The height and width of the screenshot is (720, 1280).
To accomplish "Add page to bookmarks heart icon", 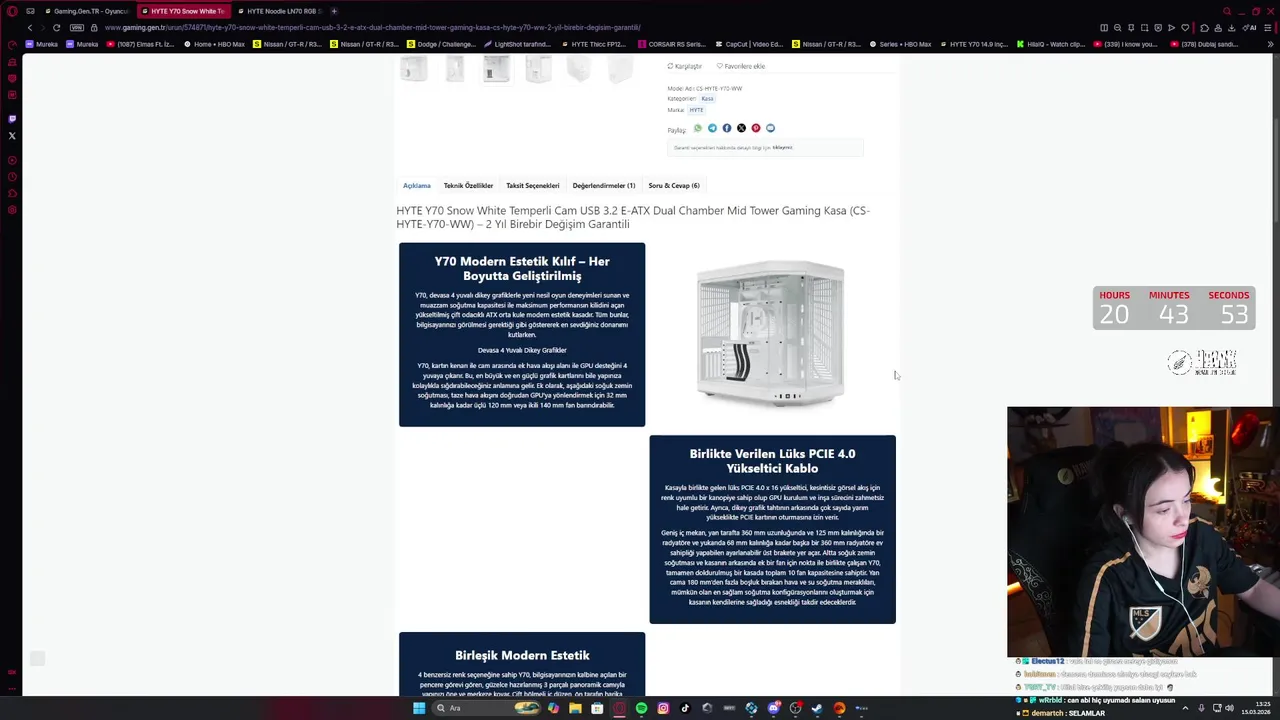I will [x=1185, y=28].
